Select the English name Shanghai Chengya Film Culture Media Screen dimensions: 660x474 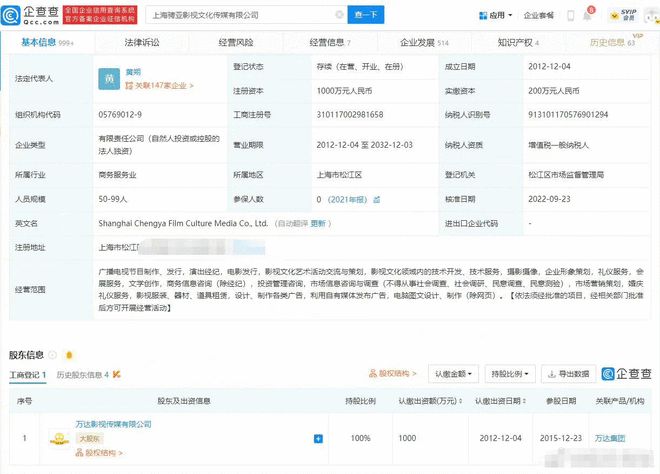[x=183, y=224]
